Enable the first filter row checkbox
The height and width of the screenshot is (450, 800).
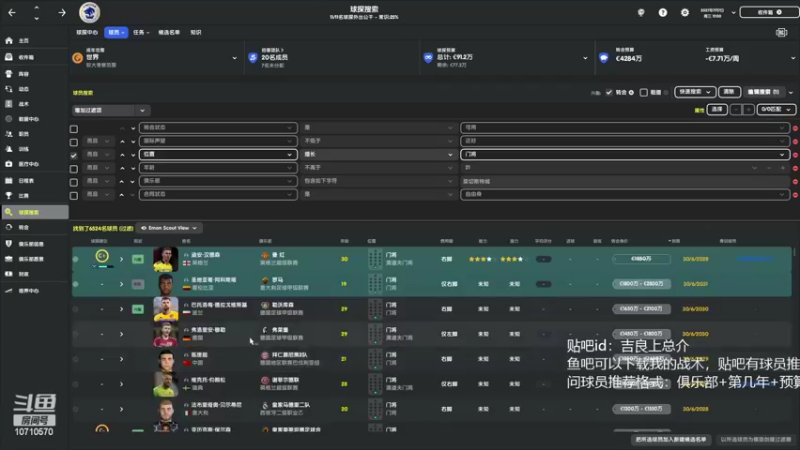(x=74, y=129)
